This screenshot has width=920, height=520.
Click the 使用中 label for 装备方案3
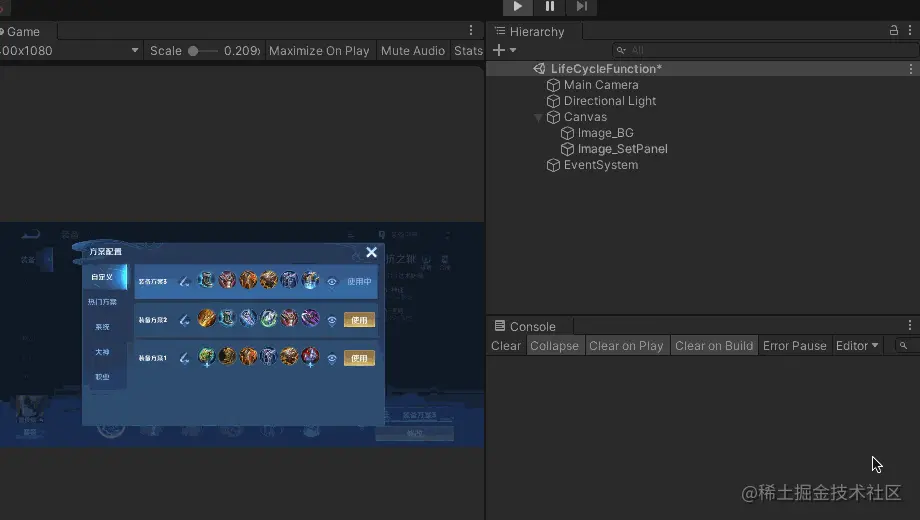point(359,282)
